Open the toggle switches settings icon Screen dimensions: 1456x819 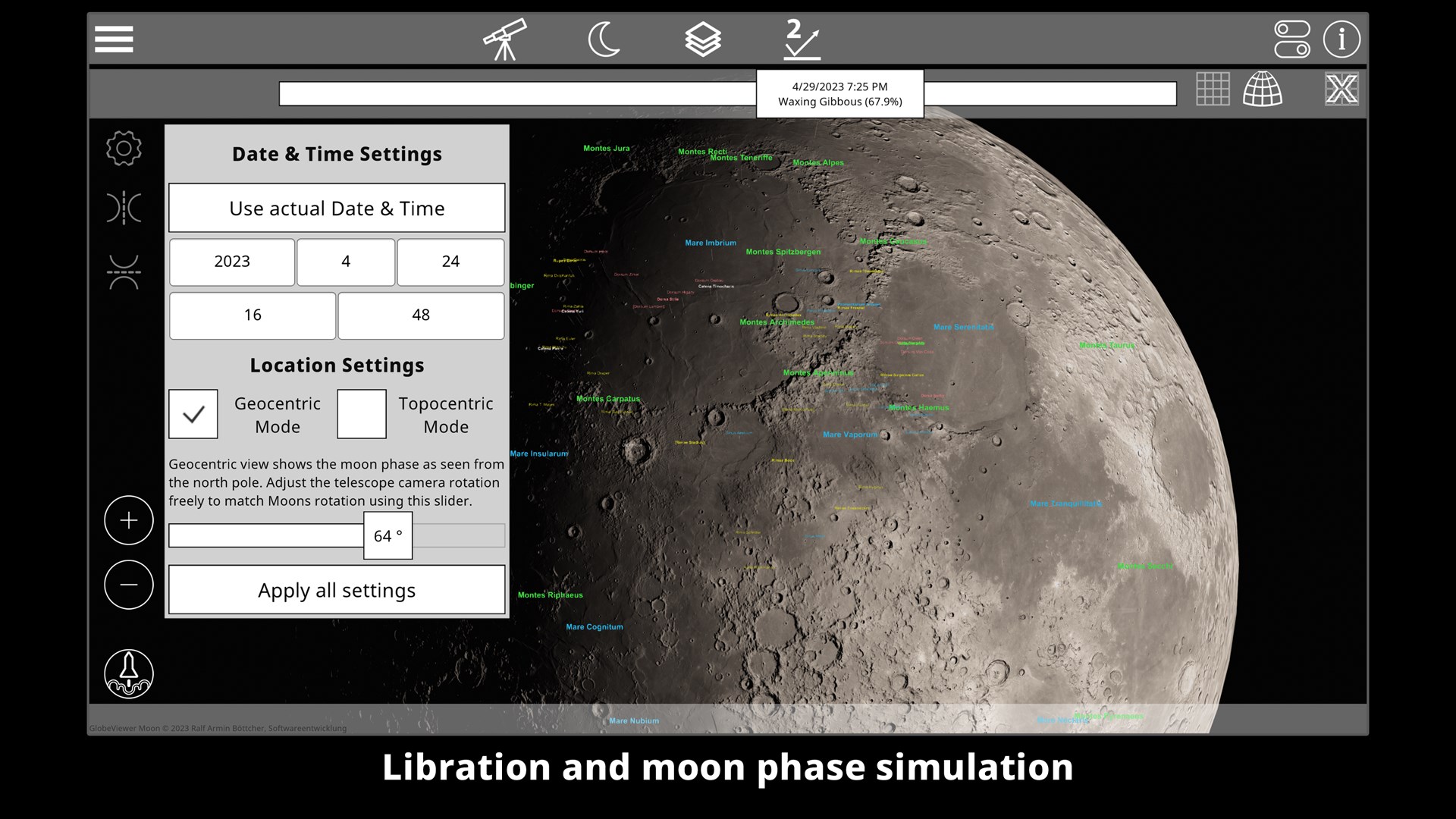(x=1291, y=39)
